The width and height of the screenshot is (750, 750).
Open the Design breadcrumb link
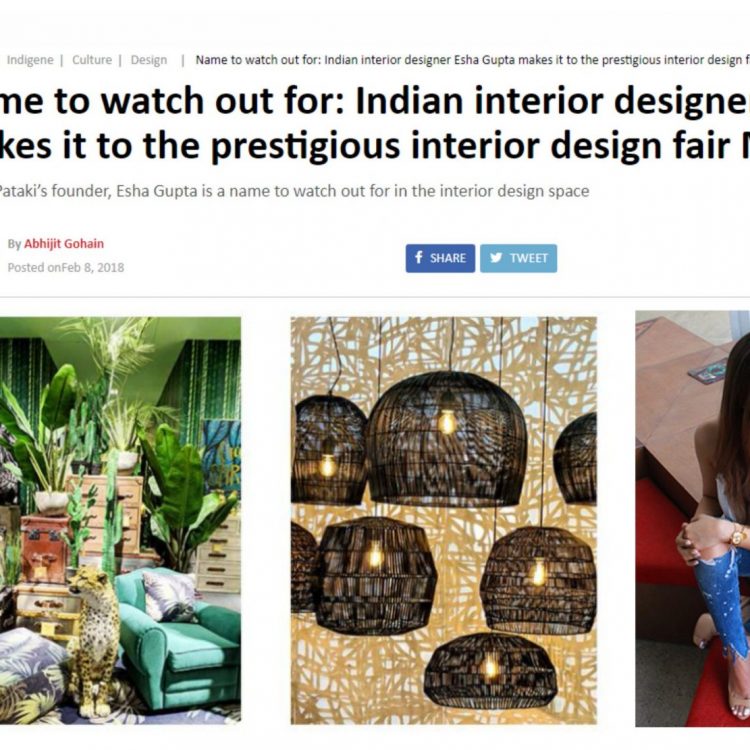pyautogui.click(x=149, y=60)
